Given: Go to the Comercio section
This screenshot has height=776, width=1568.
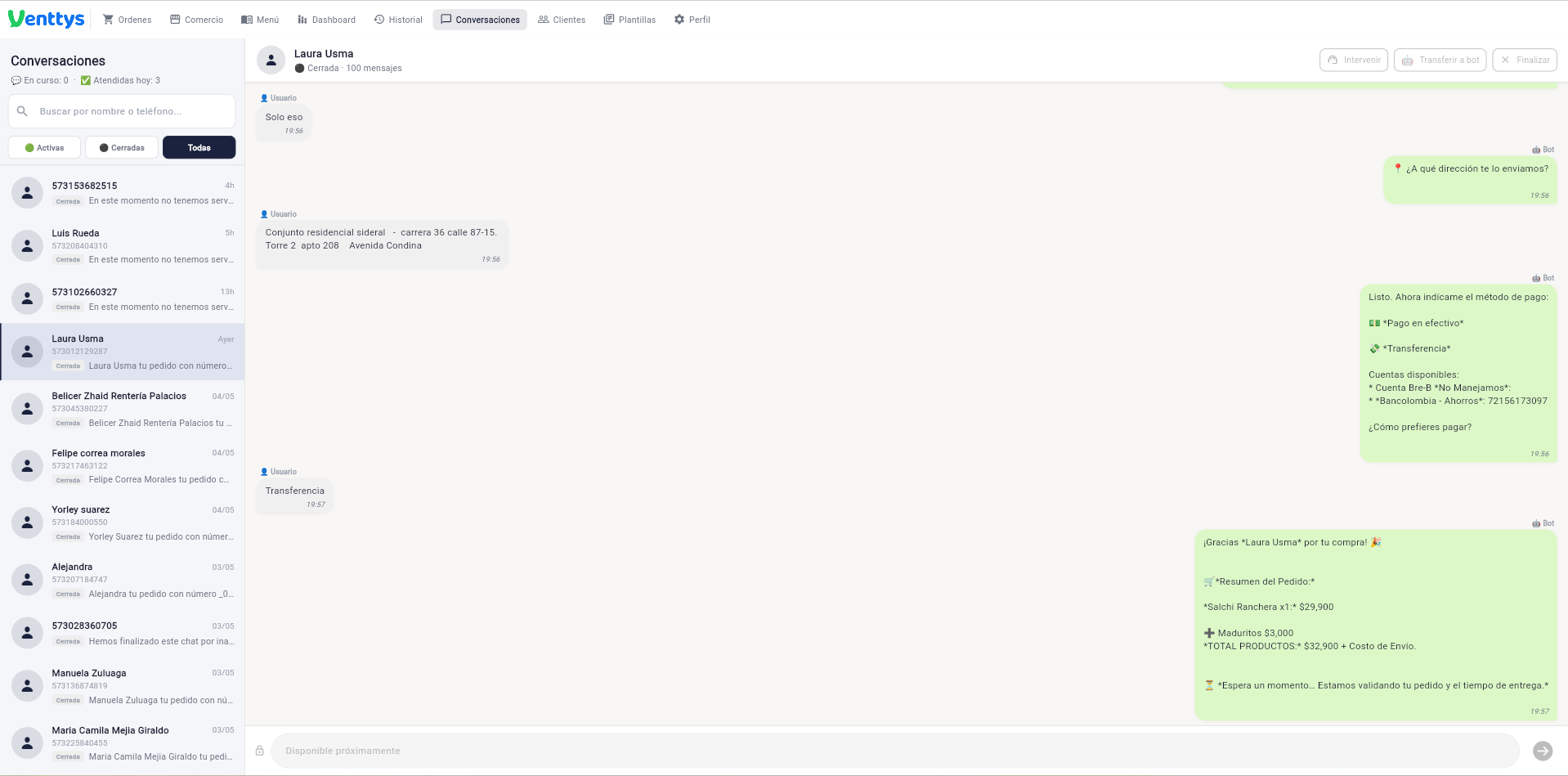Looking at the screenshot, I should (x=196, y=20).
